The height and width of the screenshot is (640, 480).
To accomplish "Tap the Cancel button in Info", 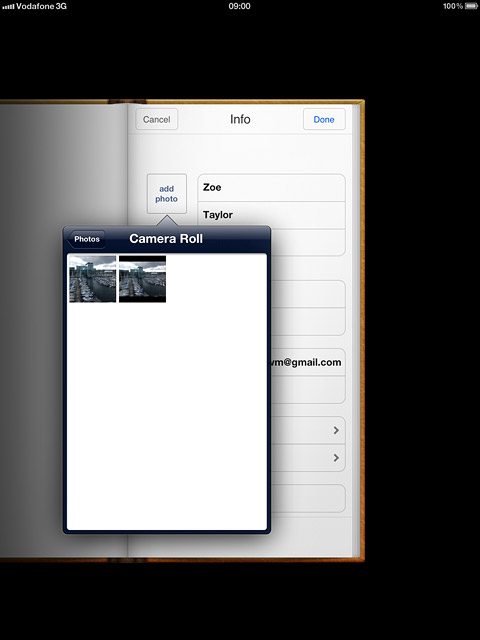I will coord(157,119).
